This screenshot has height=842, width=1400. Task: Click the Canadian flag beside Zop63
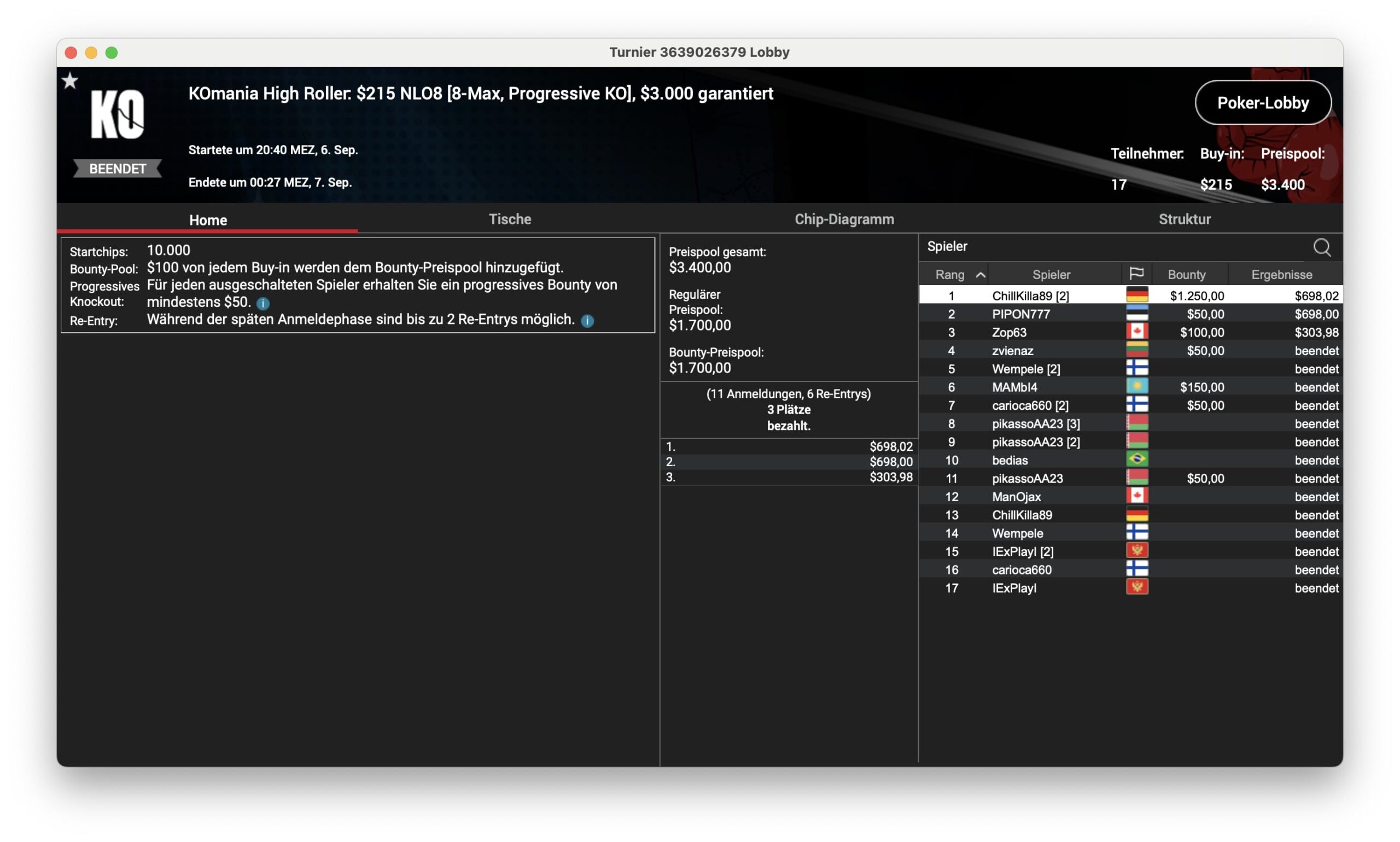click(1136, 332)
